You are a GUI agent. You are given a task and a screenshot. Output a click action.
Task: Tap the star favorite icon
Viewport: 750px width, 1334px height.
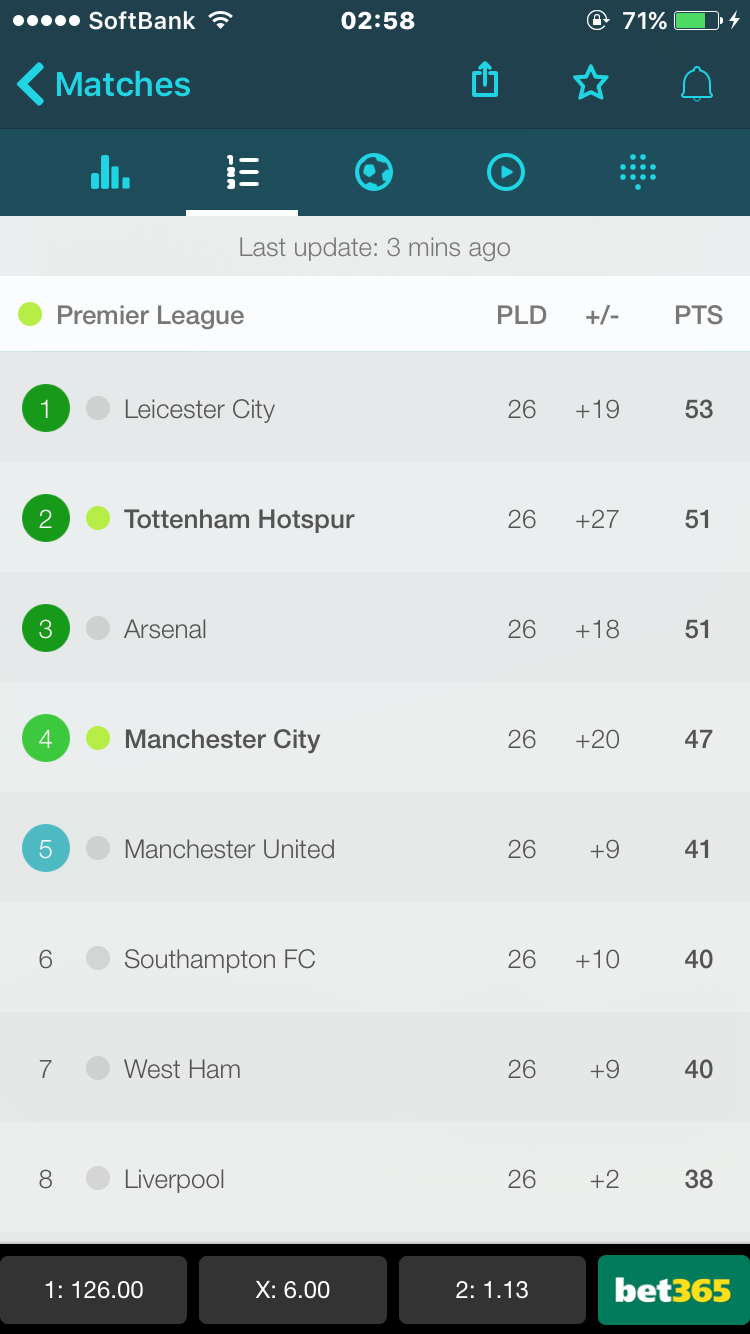pyautogui.click(x=590, y=83)
